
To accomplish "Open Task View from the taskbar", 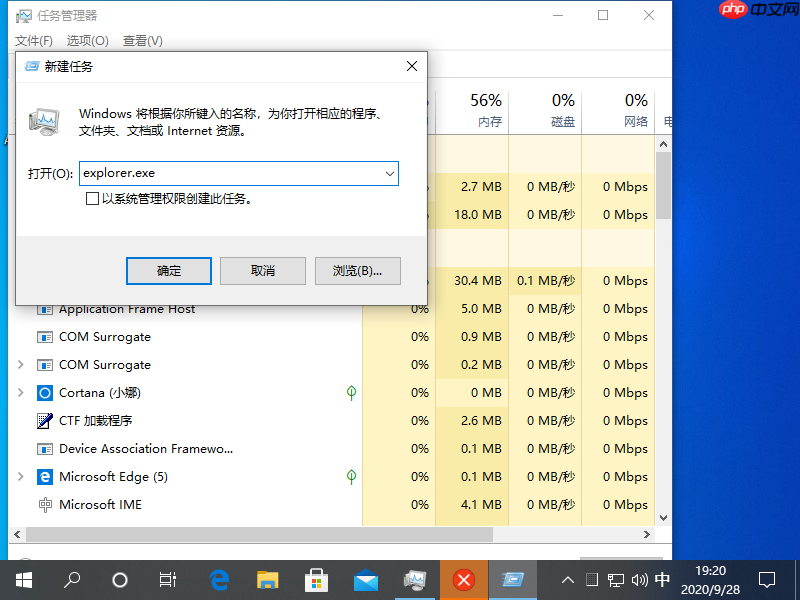I will pos(167,580).
